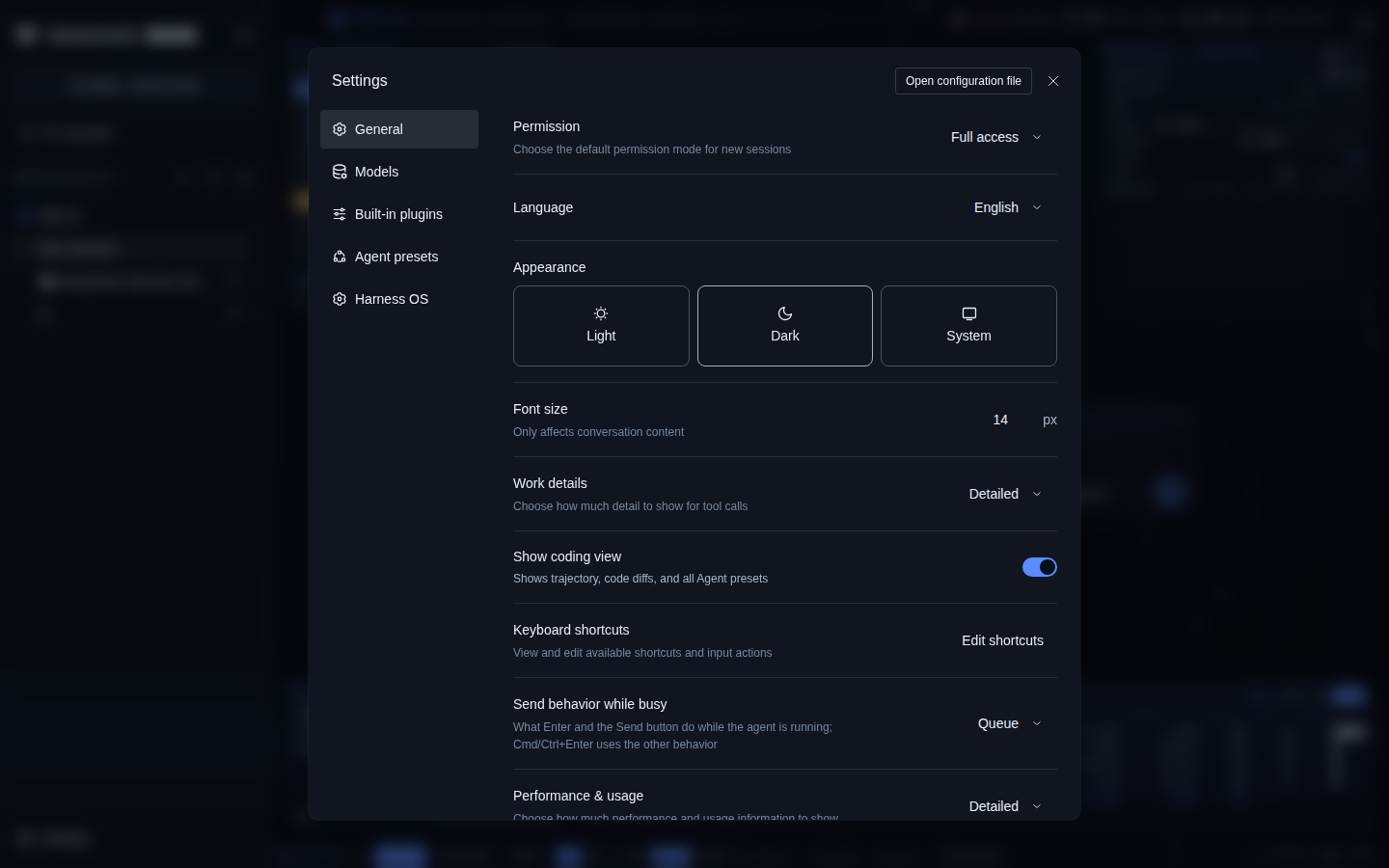1389x868 pixels.
Task: Go to the Agent presets tab
Action: (399, 257)
